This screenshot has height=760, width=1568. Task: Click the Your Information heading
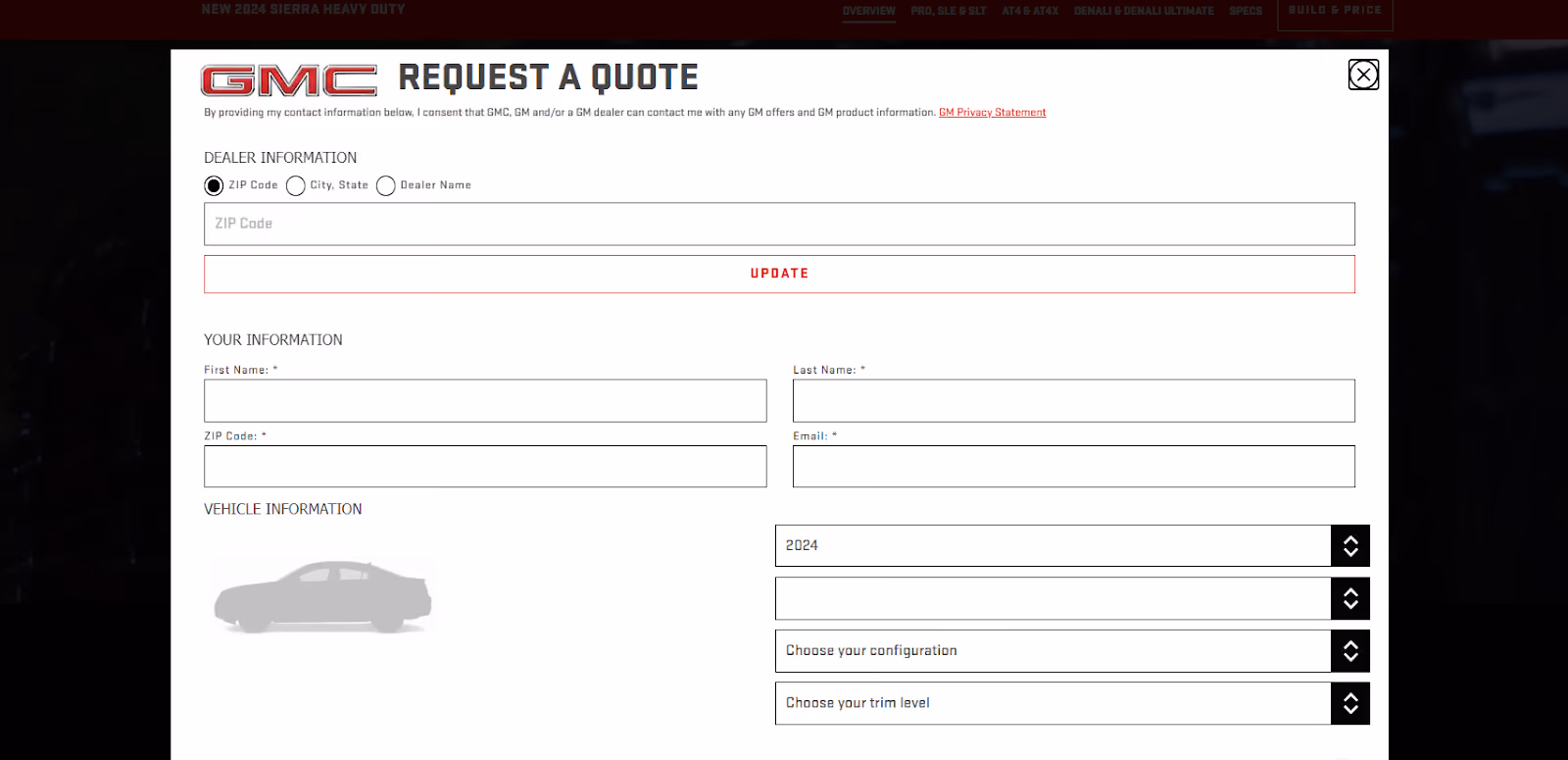click(x=273, y=340)
